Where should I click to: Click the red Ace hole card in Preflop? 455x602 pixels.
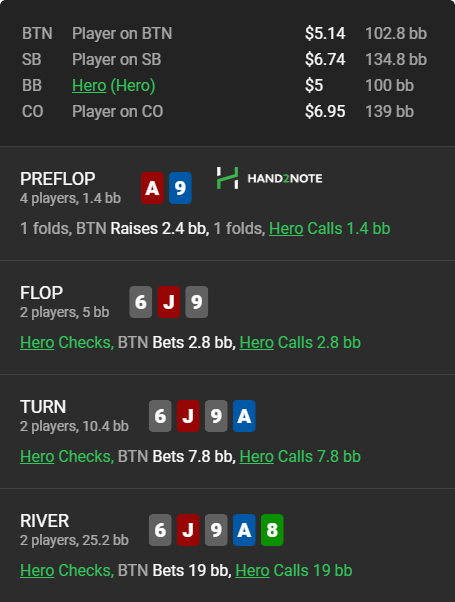tap(152, 188)
